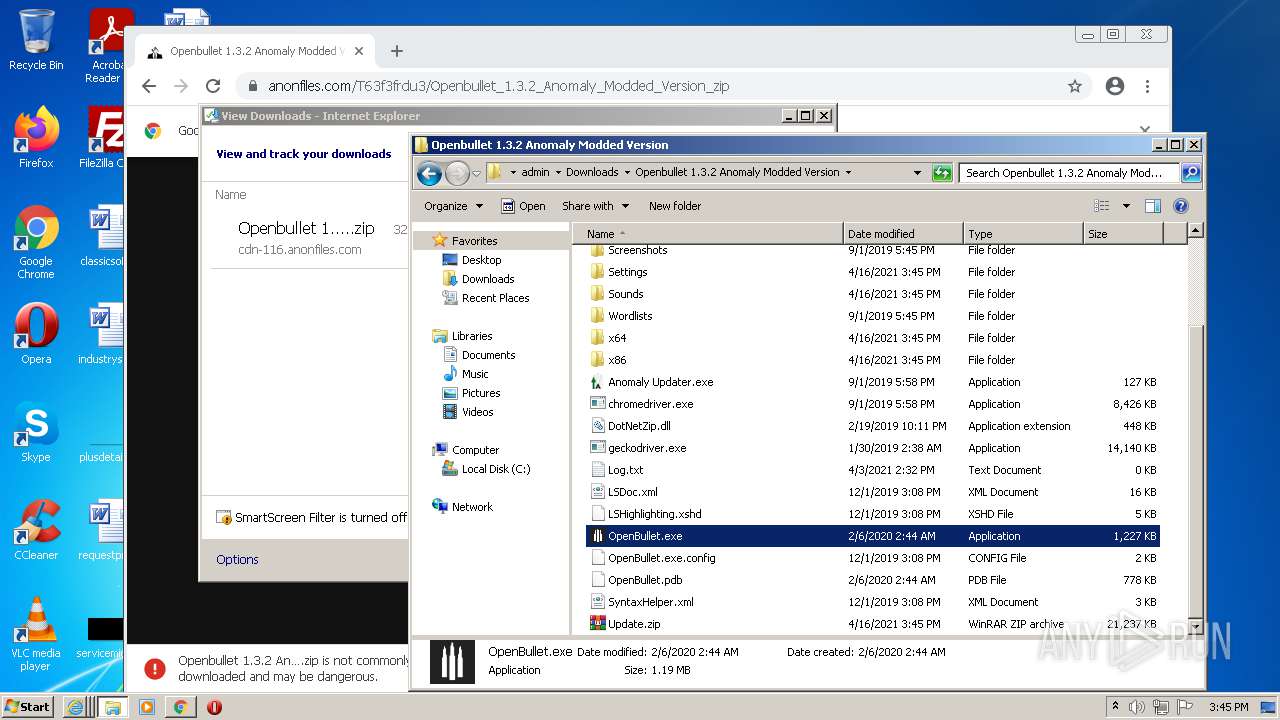
Task: Click New folder in Explorer toolbar
Action: click(675, 206)
